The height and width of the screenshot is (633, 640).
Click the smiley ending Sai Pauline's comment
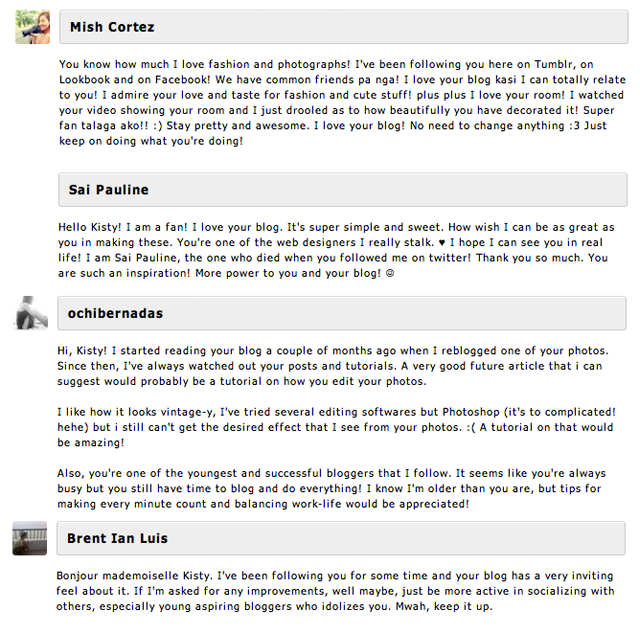(389, 273)
